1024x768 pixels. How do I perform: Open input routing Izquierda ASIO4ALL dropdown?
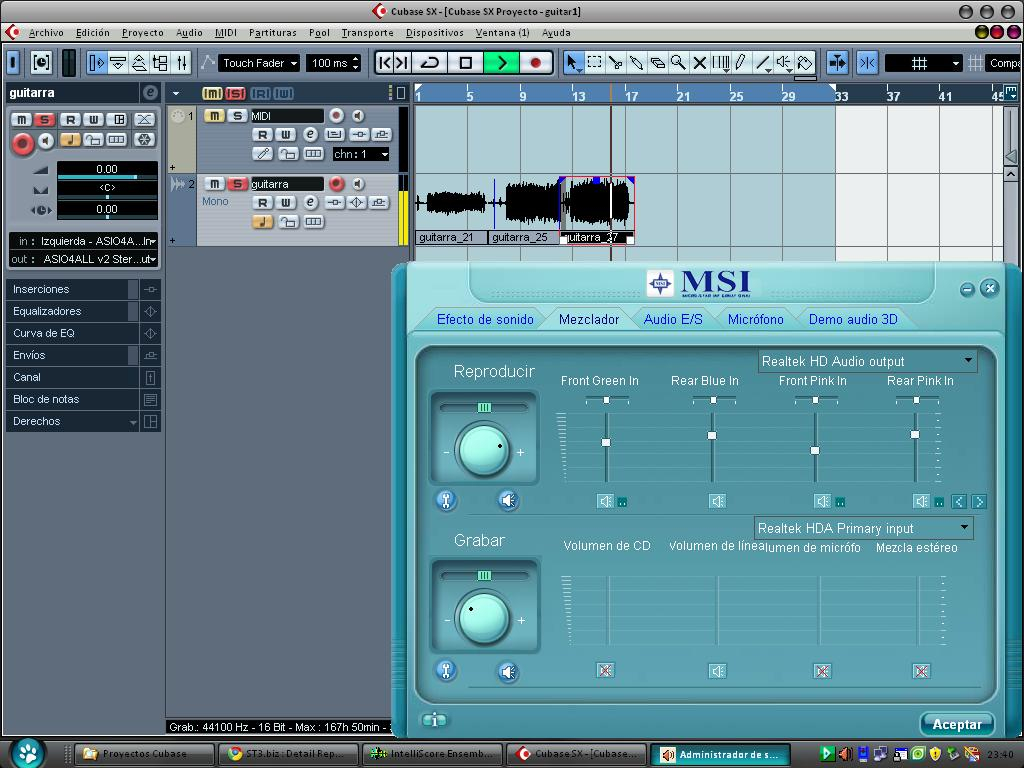84,241
